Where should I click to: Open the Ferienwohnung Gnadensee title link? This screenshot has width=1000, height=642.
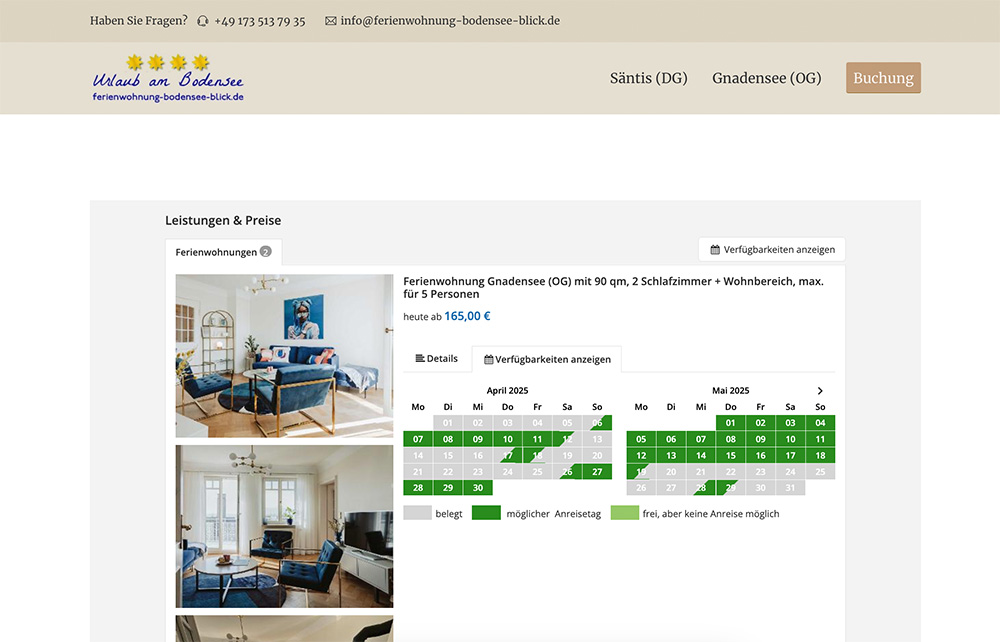pos(613,288)
